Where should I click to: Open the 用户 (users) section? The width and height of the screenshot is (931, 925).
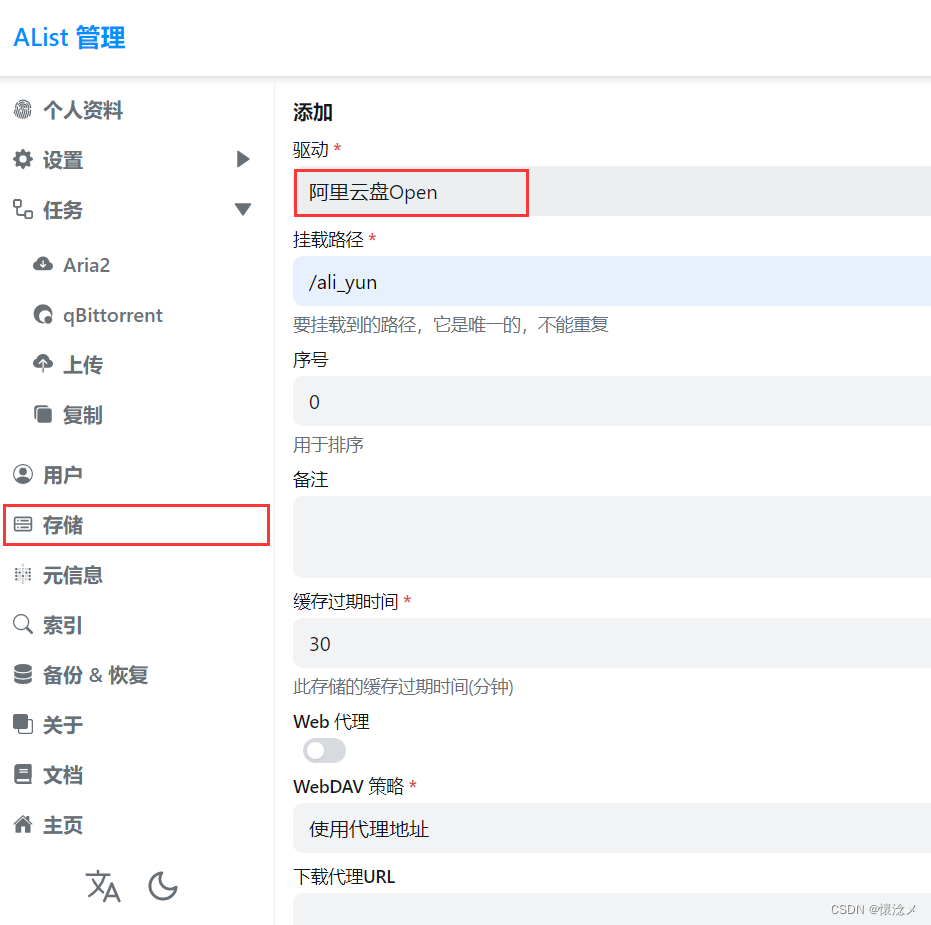tap(22, 474)
